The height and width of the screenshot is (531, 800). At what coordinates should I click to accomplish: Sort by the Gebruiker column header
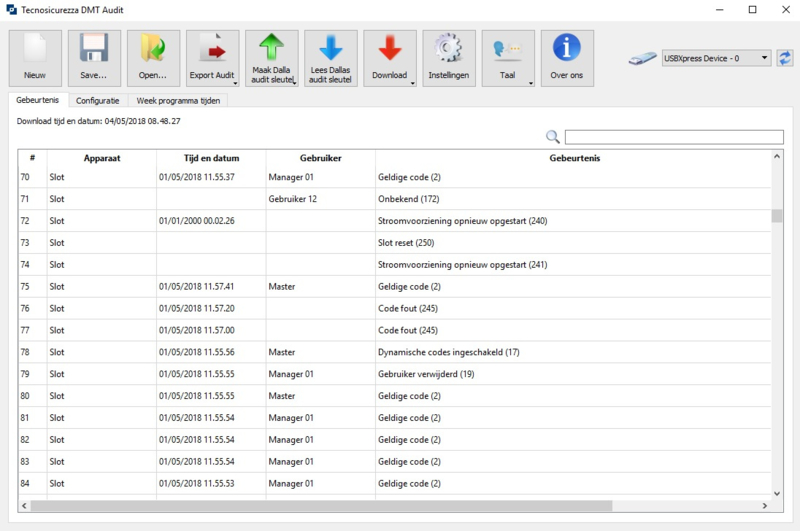[320, 158]
